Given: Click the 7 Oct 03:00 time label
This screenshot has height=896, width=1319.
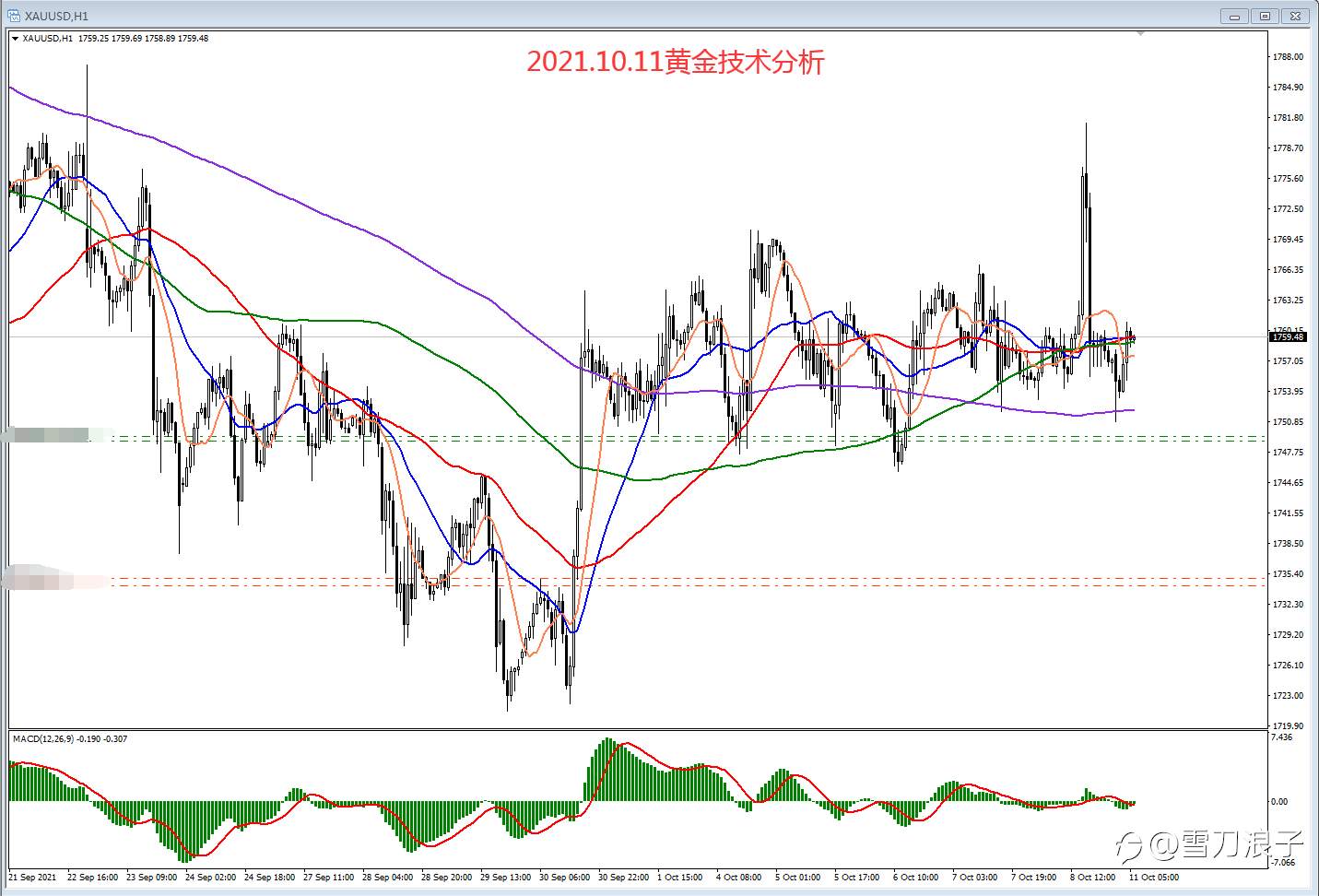Looking at the screenshot, I should [975, 878].
